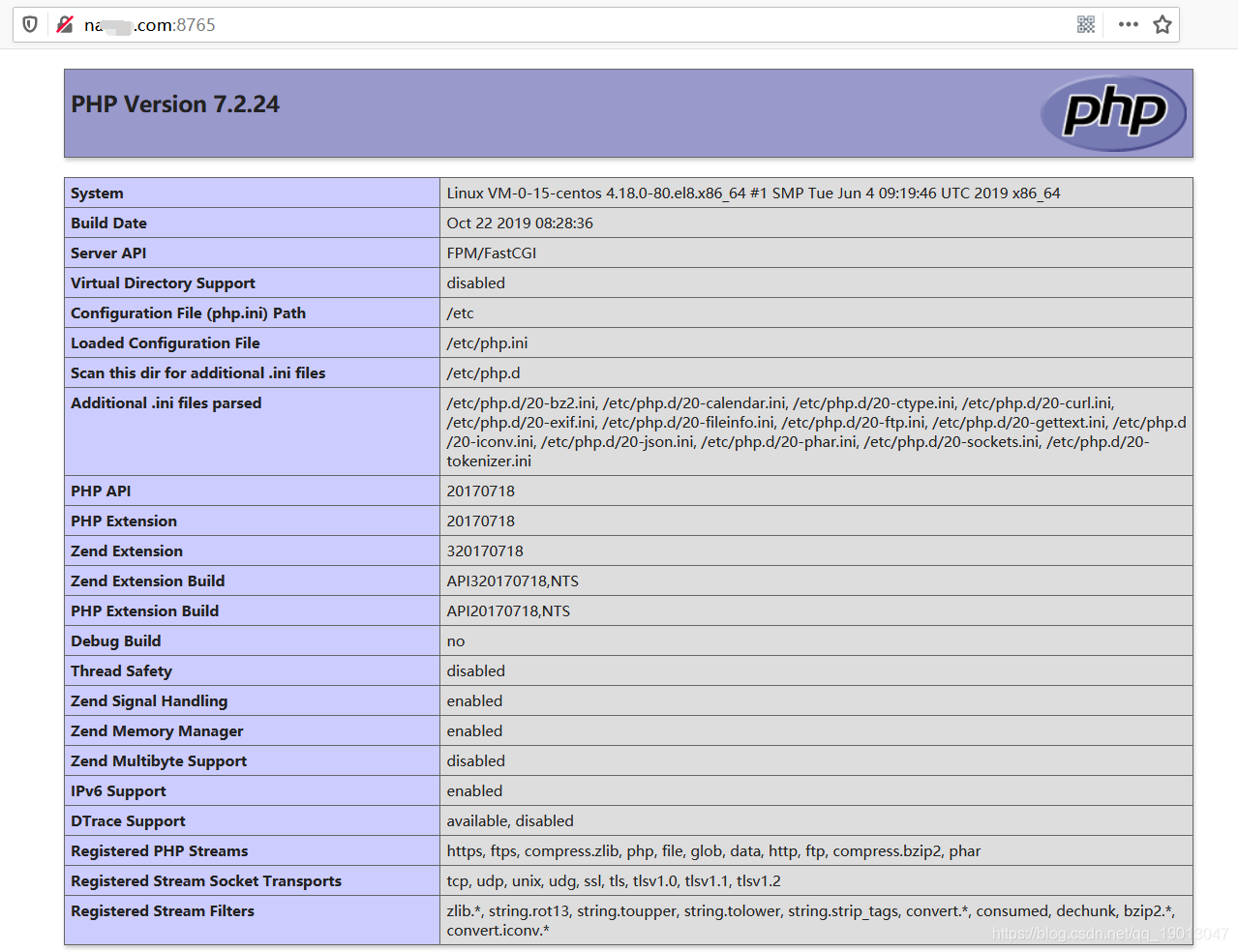This screenshot has width=1238, height=952.
Task: Select the https, ftps, compress.zlib streams value
Action: coord(713,851)
